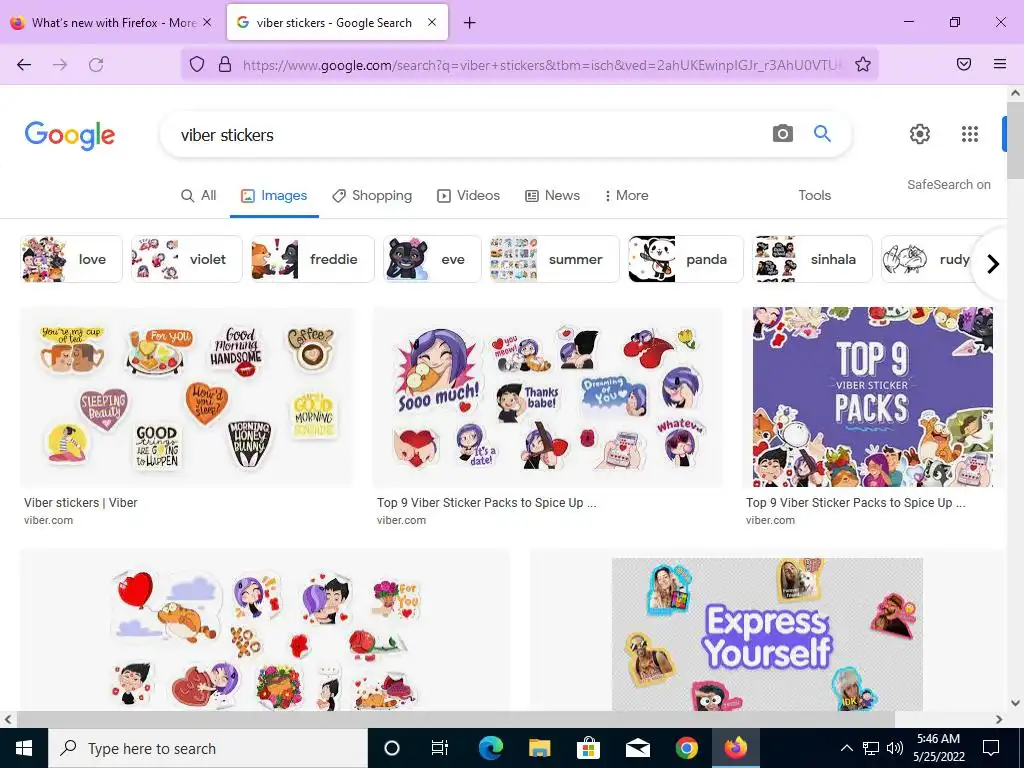The image size is (1024, 768).
Task: Open Microsoft Store from the taskbar
Action: pos(588,748)
